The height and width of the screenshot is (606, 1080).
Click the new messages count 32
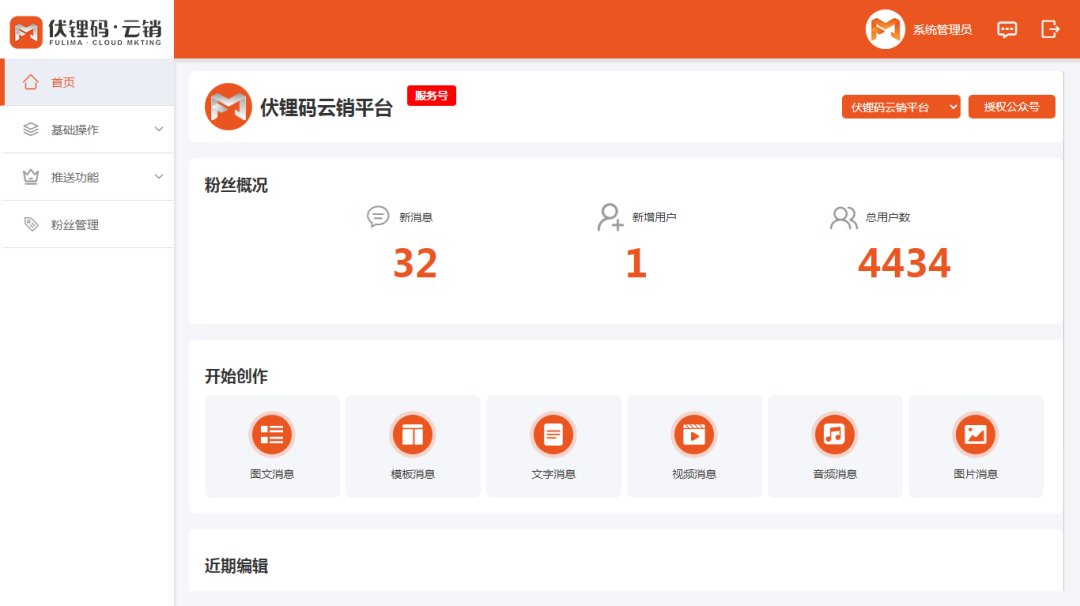(x=413, y=262)
